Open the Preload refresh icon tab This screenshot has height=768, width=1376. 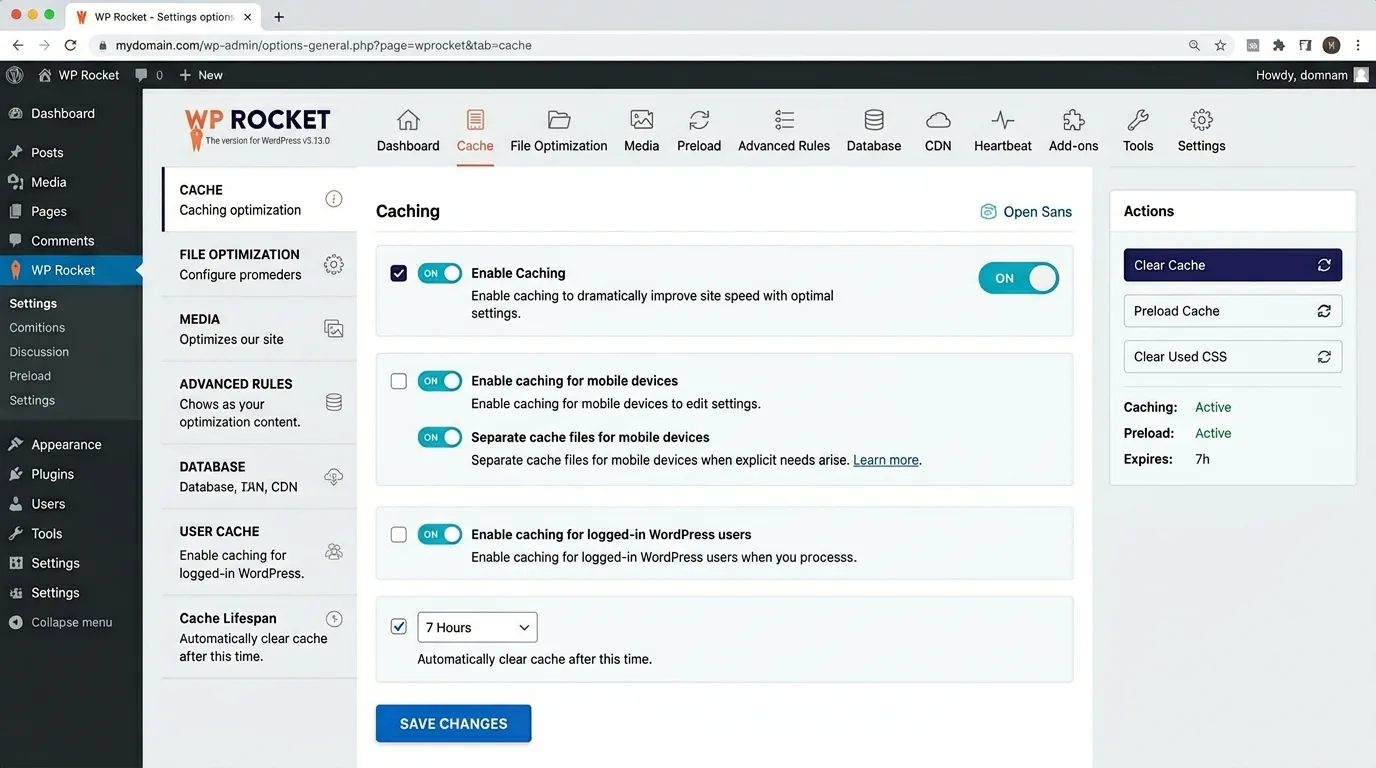click(x=699, y=120)
